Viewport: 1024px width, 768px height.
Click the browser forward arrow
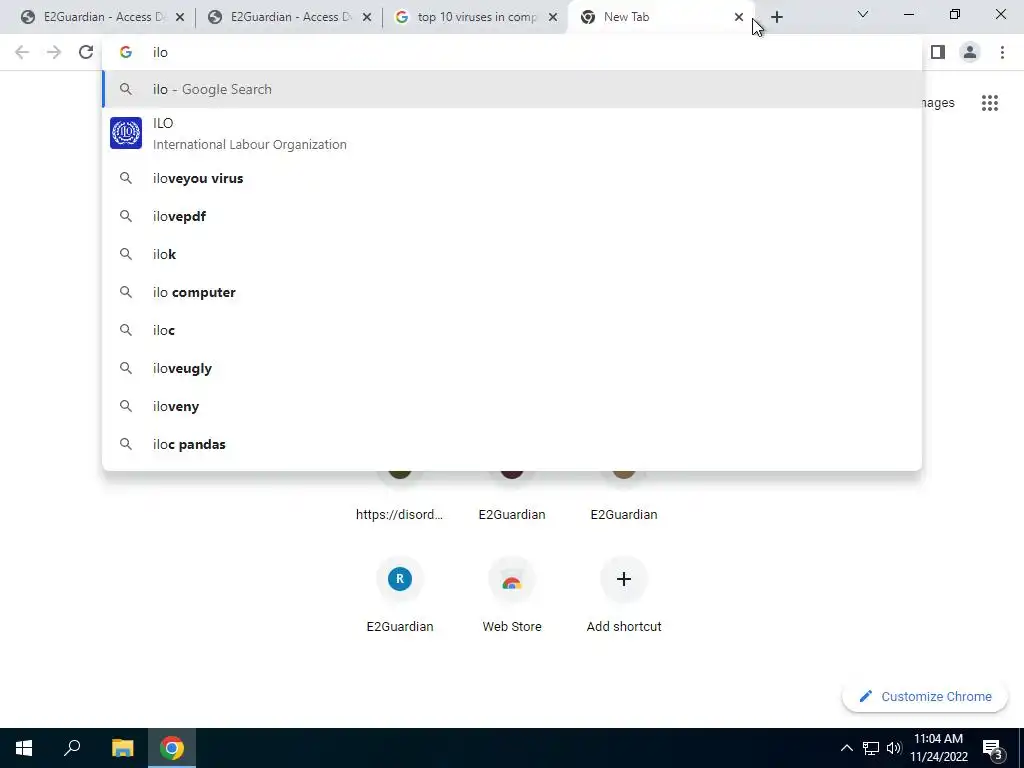click(54, 52)
